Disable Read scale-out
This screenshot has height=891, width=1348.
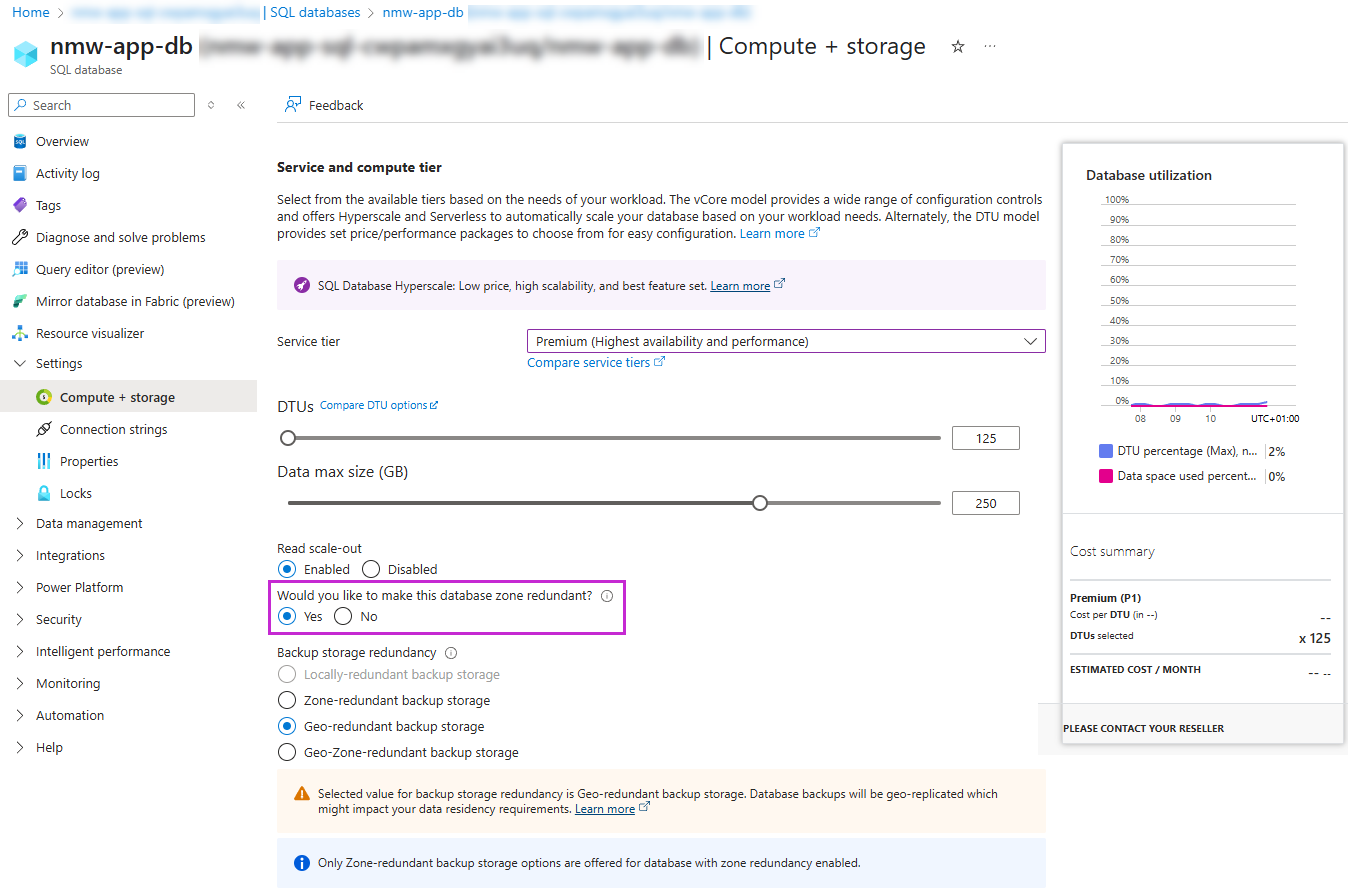[x=371, y=568]
